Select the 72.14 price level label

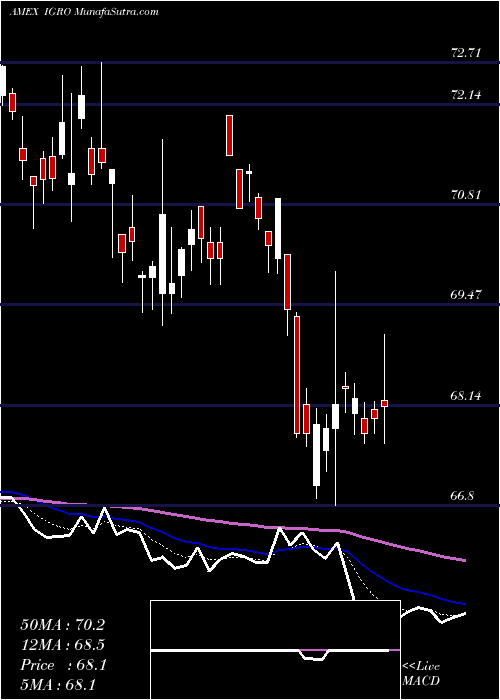466,95
